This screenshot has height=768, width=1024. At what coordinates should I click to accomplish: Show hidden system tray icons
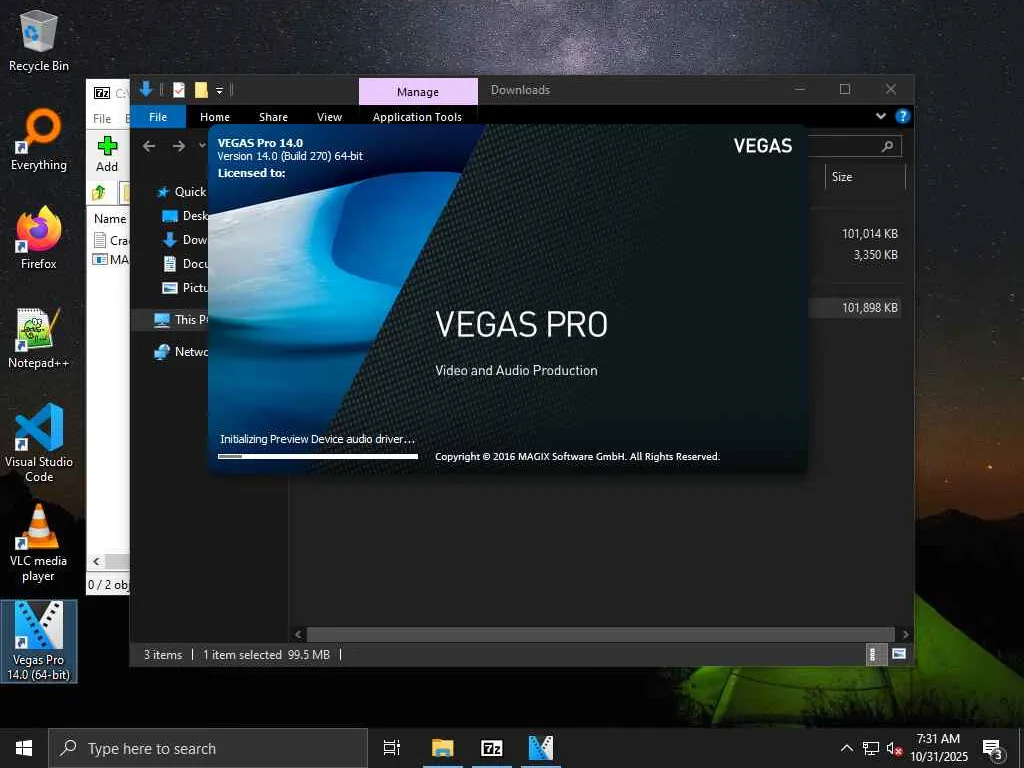click(846, 748)
